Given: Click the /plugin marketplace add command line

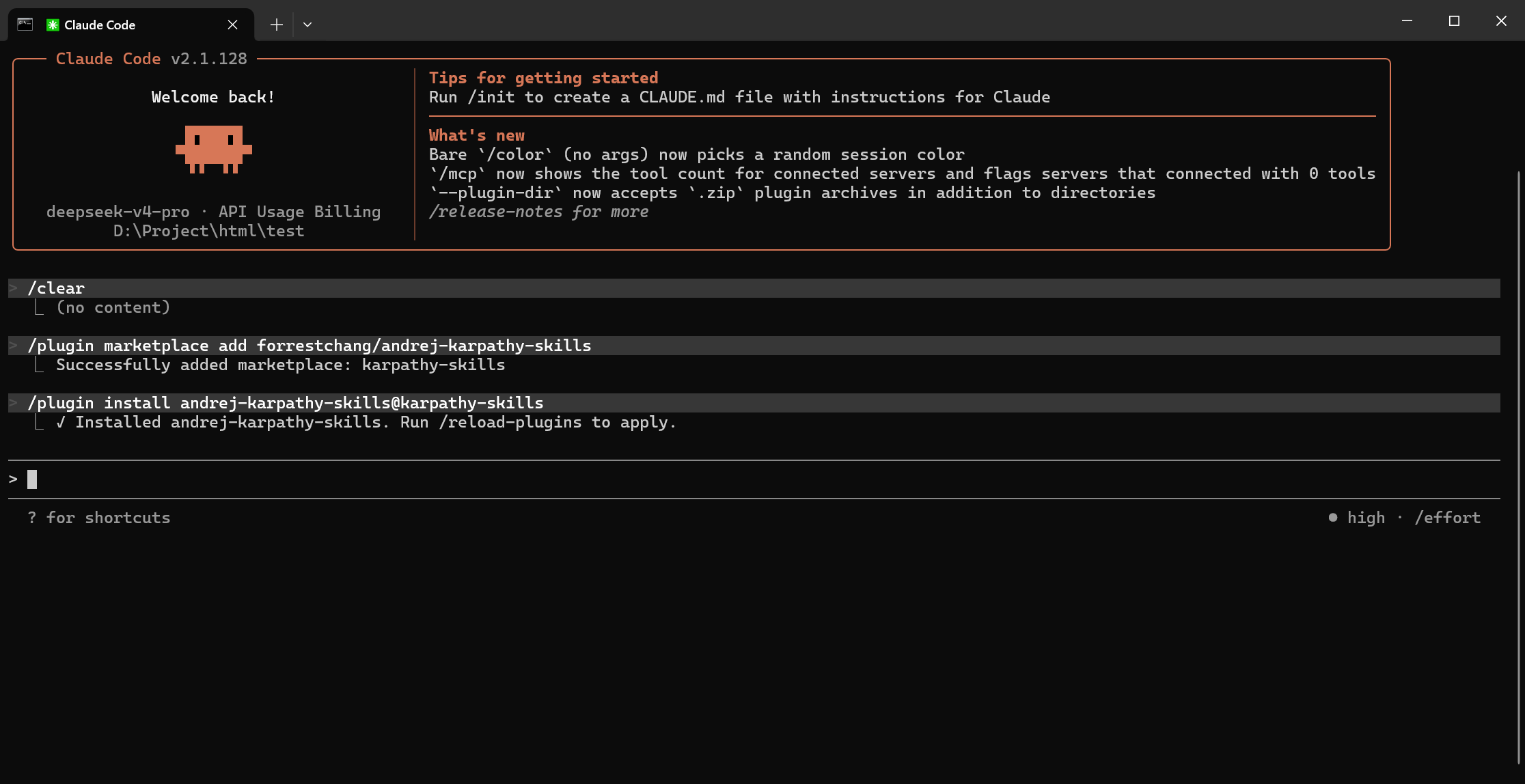Looking at the screenshot, I should [754, 346].
